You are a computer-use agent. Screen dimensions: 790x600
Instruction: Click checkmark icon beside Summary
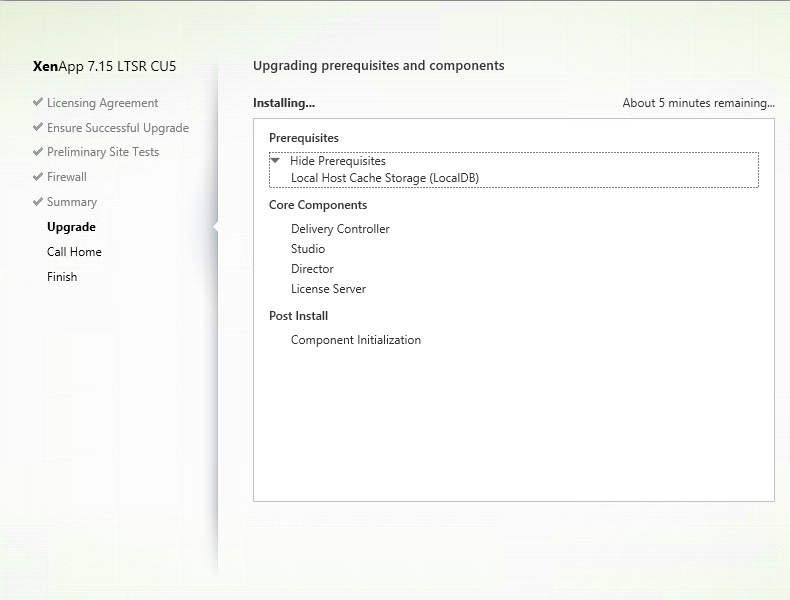(x=38, y=202)
